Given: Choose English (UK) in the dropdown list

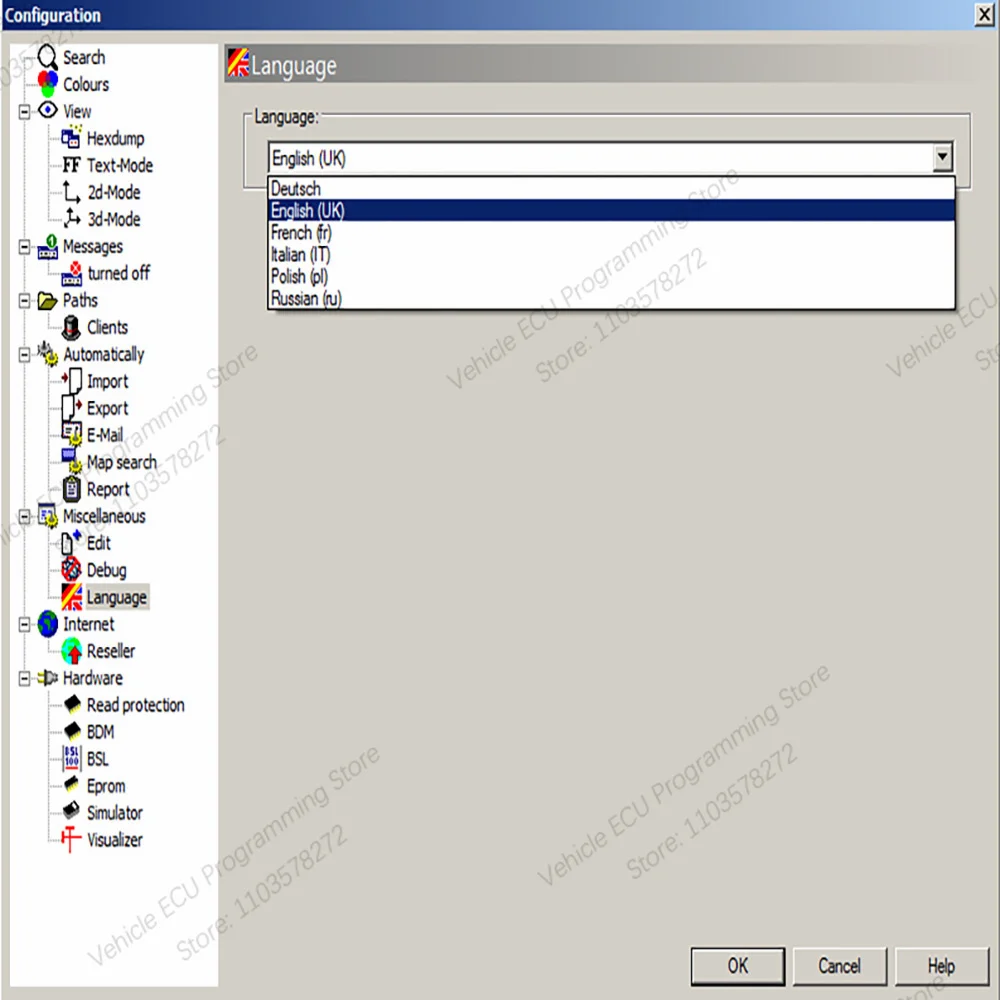Looking at the screenshot, I should (611, 210).
